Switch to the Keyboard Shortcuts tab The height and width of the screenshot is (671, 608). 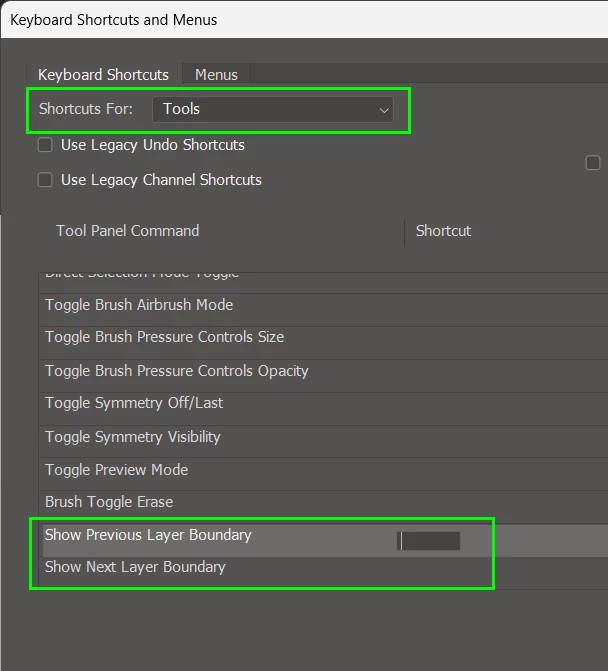click(104, 74)
